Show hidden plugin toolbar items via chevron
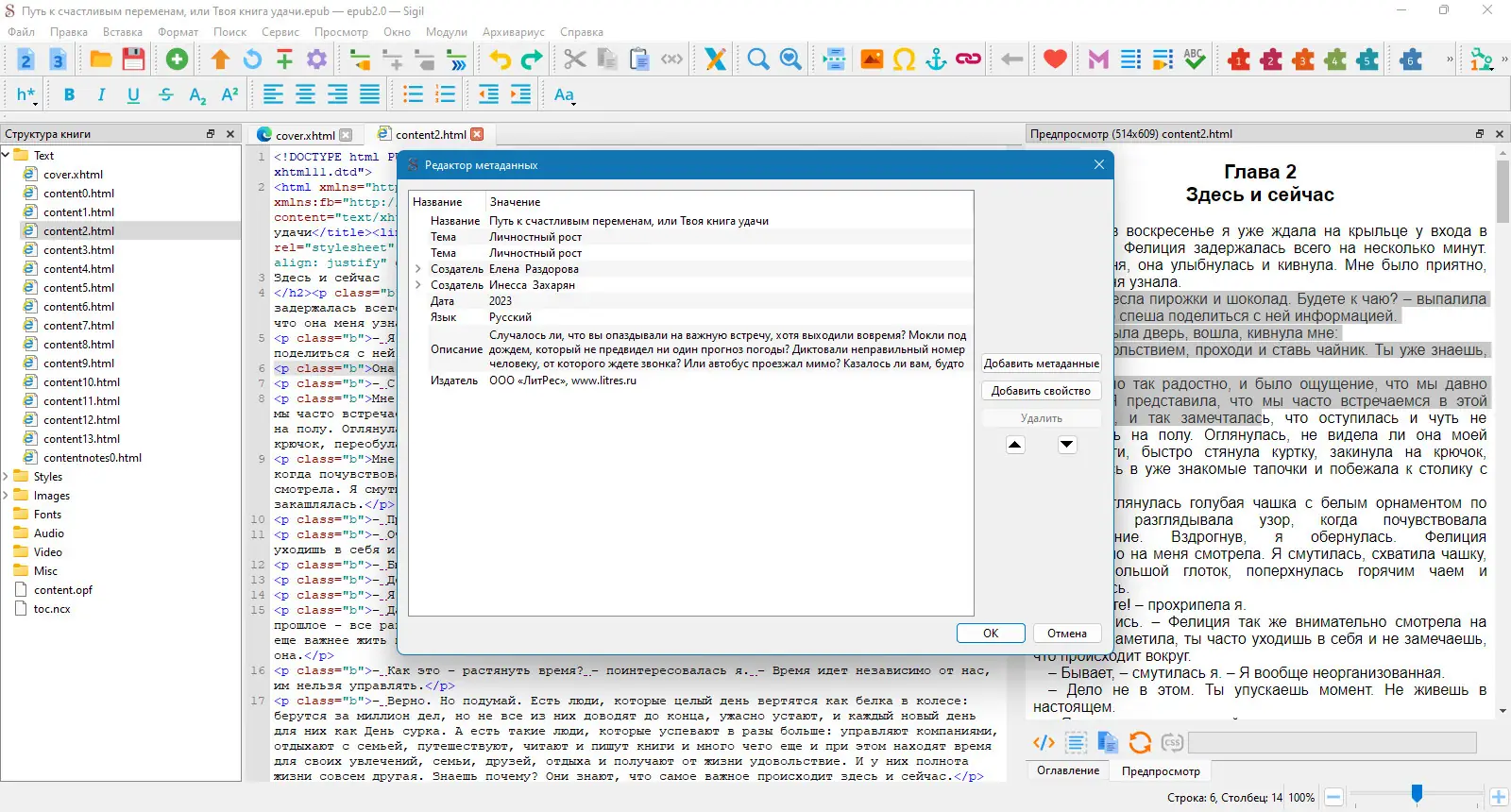1511x812 pixels. tap(1450, 59)
